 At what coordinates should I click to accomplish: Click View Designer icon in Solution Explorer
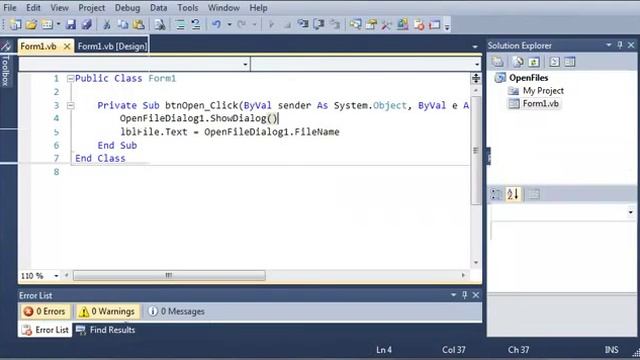click(x=570, y=62)
